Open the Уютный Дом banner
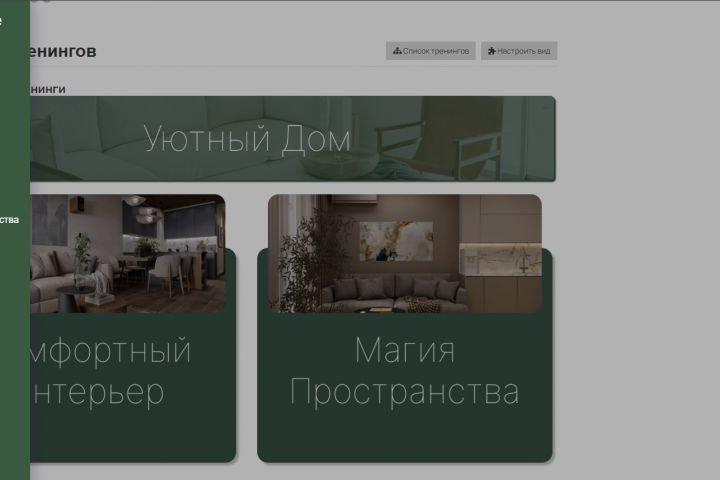Image resolution: width=720 pixels, height=480 pixels. [293, 139]
